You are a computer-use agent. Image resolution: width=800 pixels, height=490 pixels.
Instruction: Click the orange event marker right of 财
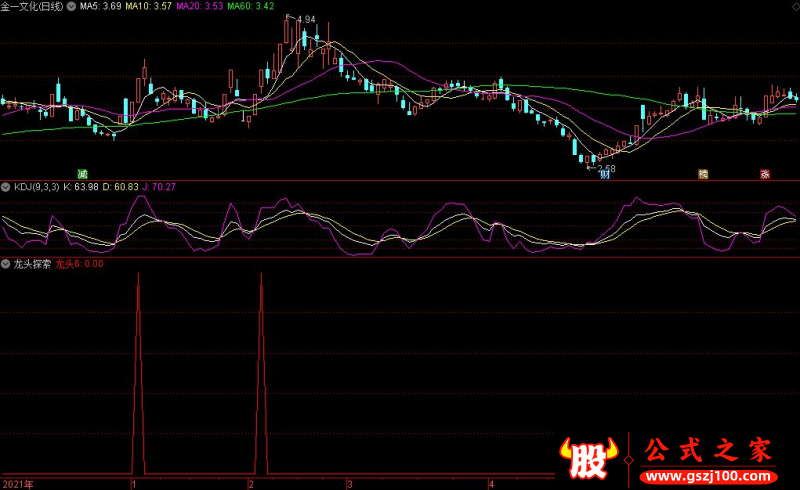pyautogui.click(x=703, y=174)
